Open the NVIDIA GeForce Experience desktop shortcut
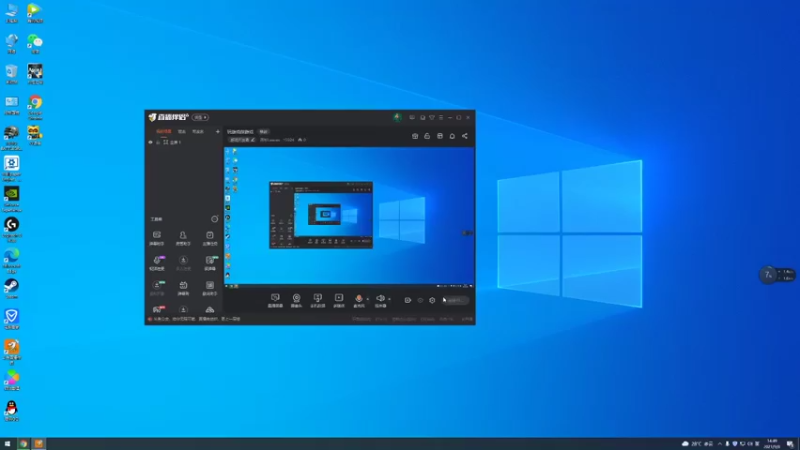The image size is (800, 450). (x=12, y=199)
